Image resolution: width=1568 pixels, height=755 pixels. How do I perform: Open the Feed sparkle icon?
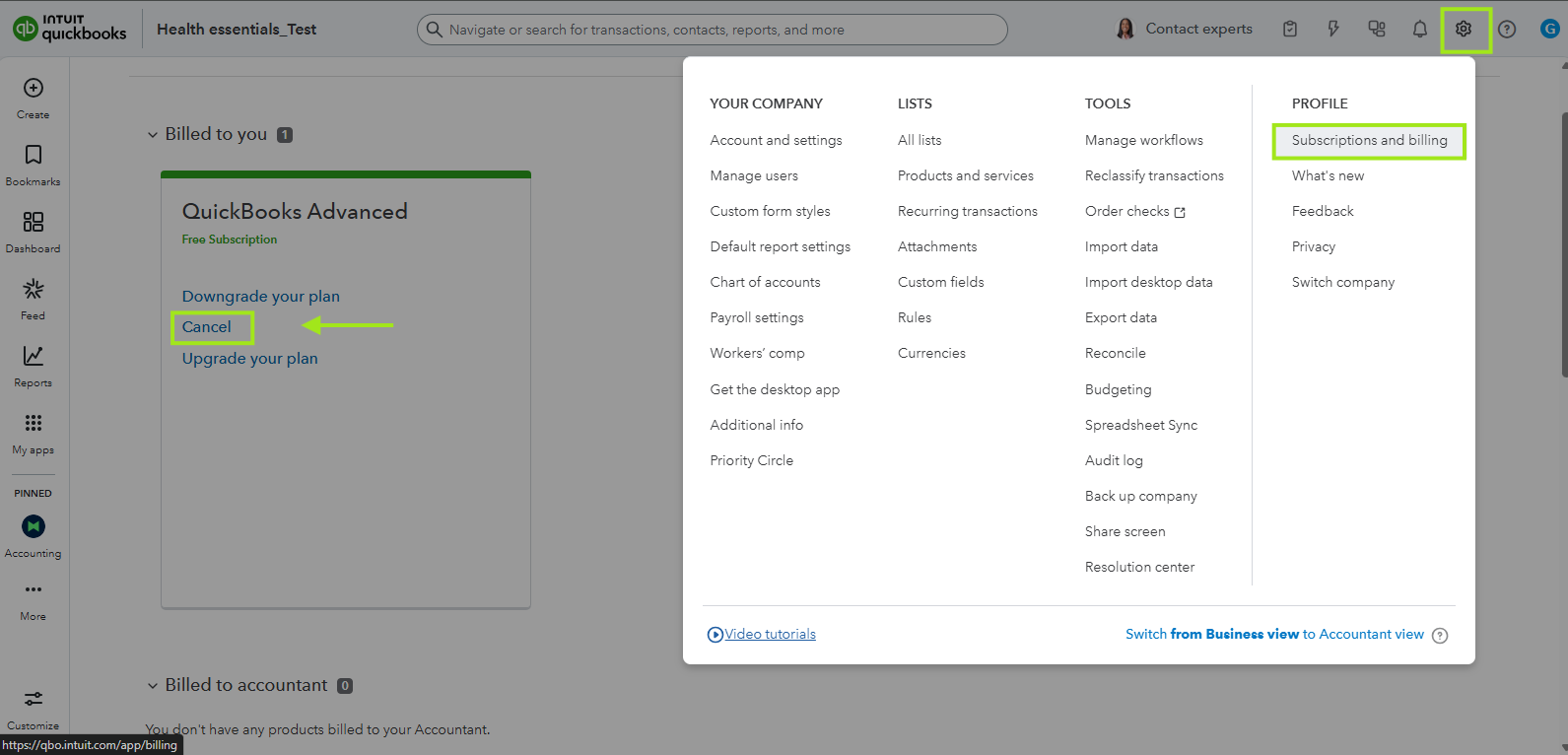pyautogui.click(x=34, y=290)
